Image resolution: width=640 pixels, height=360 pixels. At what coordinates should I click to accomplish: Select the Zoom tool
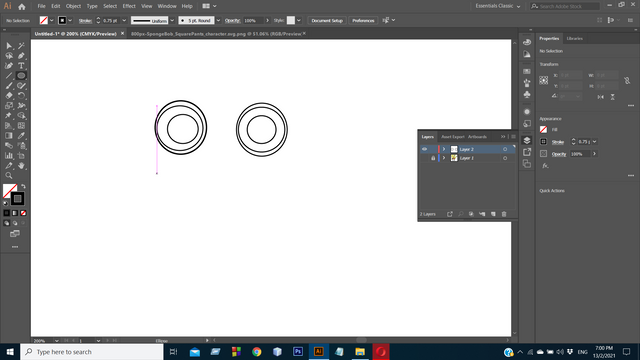pyautogui.click(x=9, y=176)
